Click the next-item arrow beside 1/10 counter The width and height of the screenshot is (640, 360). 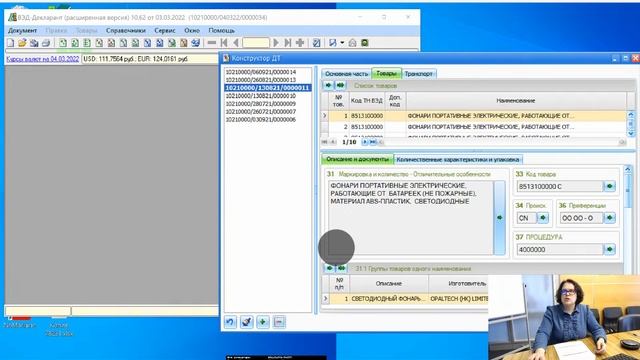(x=365, y=142)
